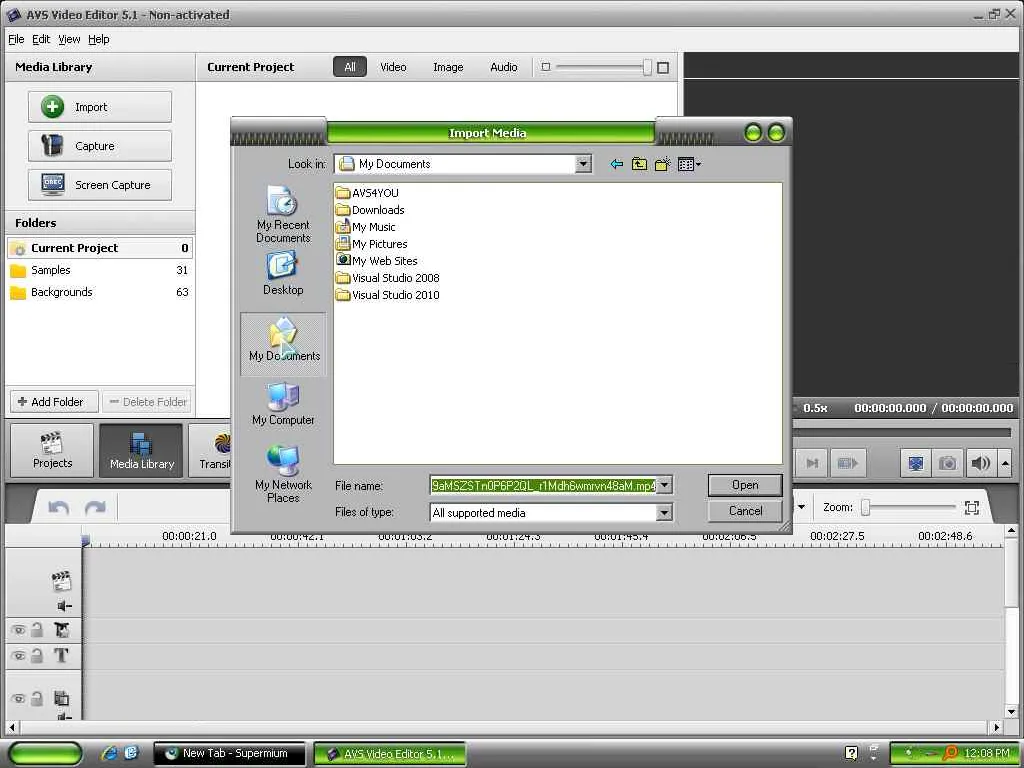Image resolution: width=1024 pixels, height=768 pixels.
Task: Switch to the Audio filter tab
Action: tap(504, 67)
